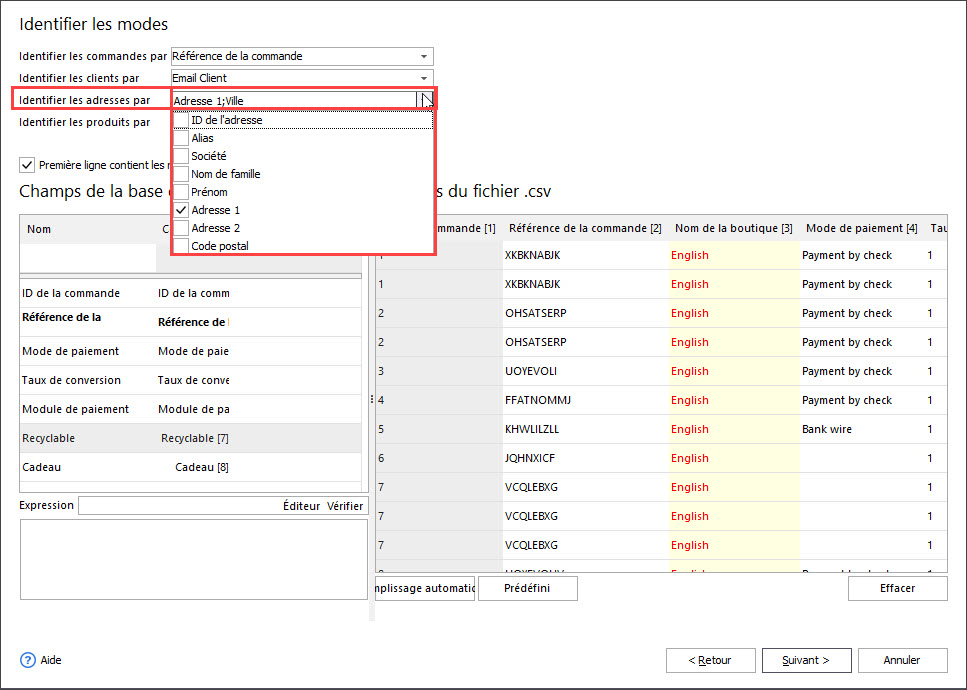This screenshot has width=967, height=690.
Task: Click the 'Recyclable [7]' mapping cell
Action: tap(195, 438)
